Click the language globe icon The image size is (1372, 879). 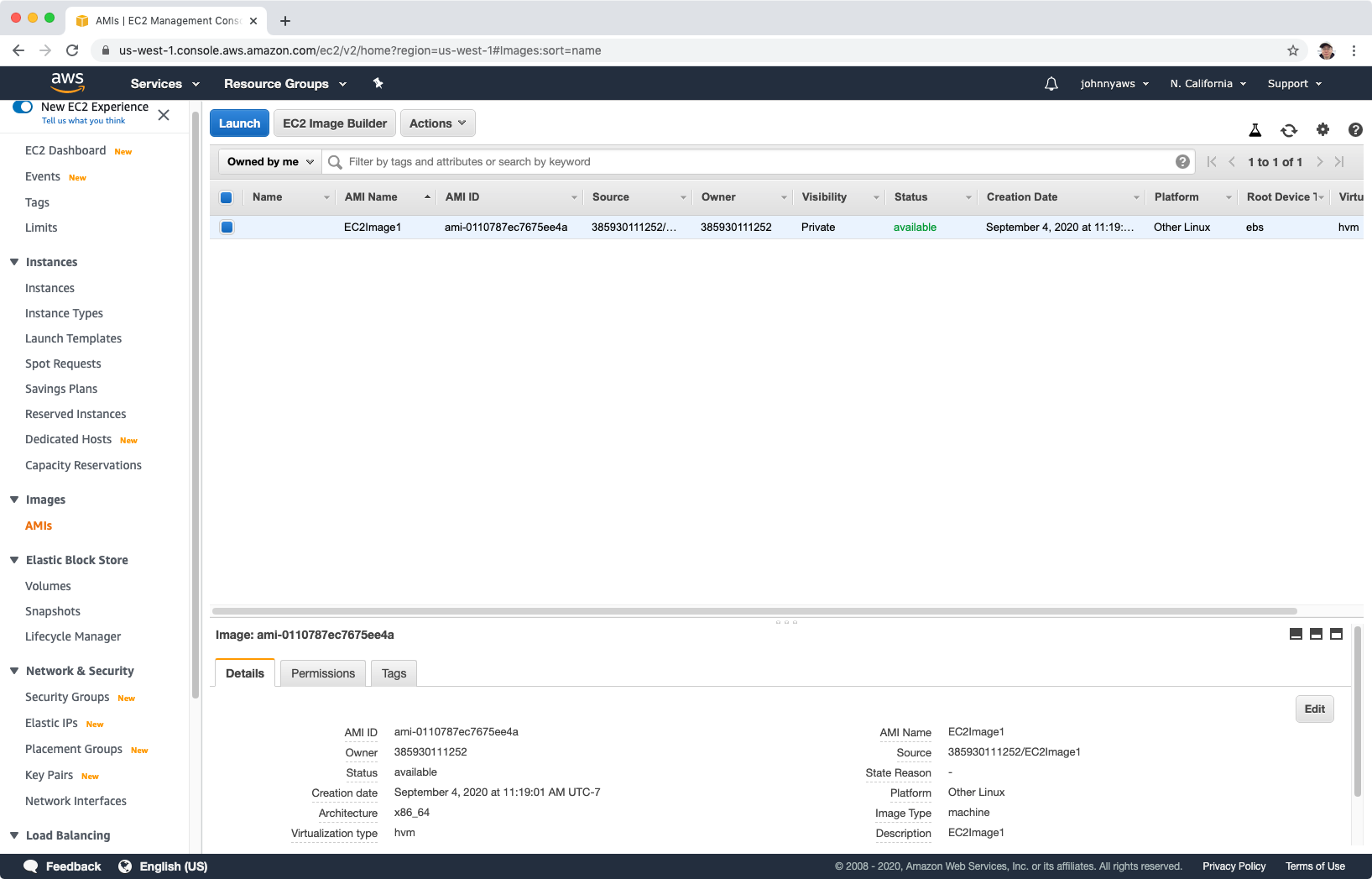click(x=125, y=866)
